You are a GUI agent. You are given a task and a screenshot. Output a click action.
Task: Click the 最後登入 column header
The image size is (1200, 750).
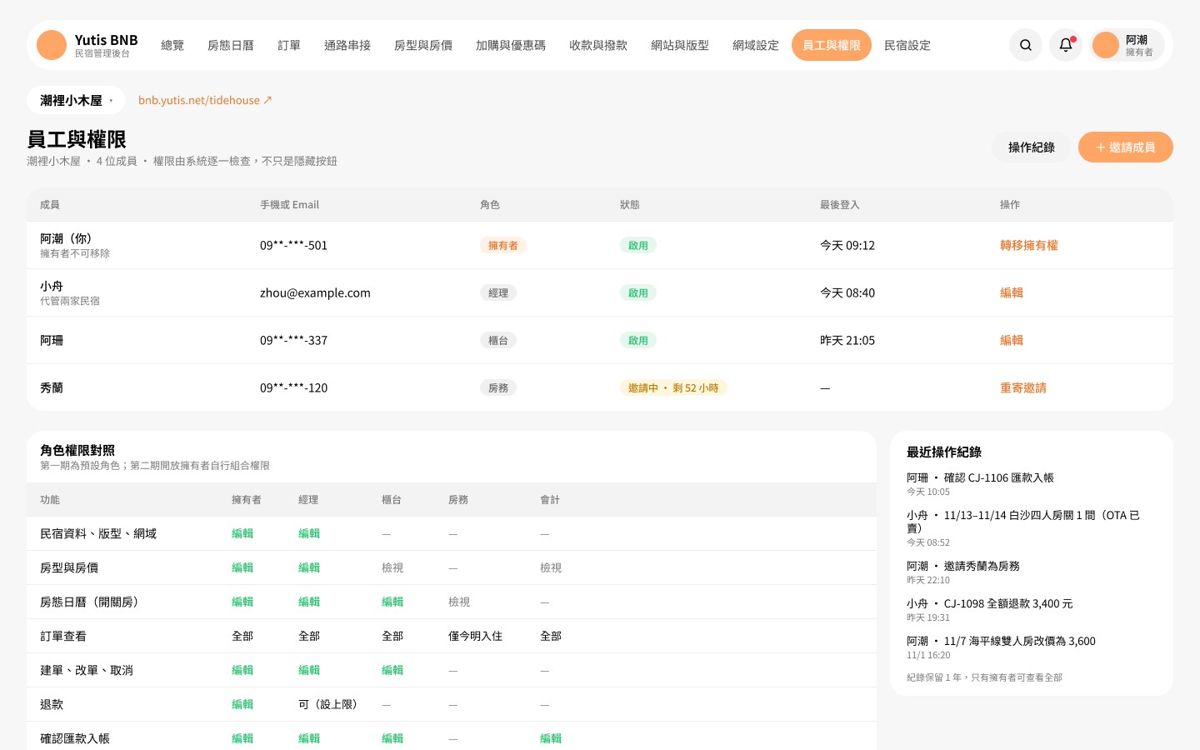[x=839, y=205]
